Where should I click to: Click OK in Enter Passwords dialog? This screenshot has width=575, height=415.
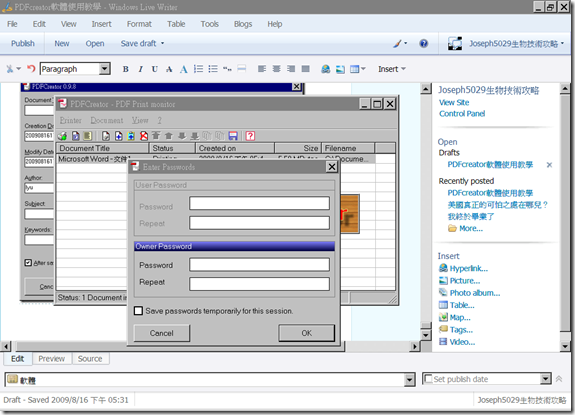(x=307, y=333)
